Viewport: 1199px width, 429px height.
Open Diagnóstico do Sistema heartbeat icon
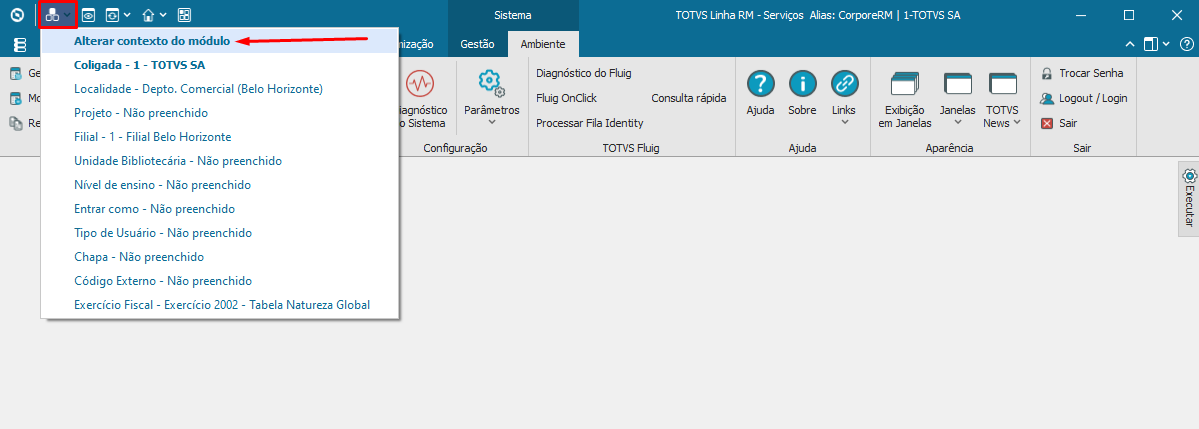[x=420, y=83]
